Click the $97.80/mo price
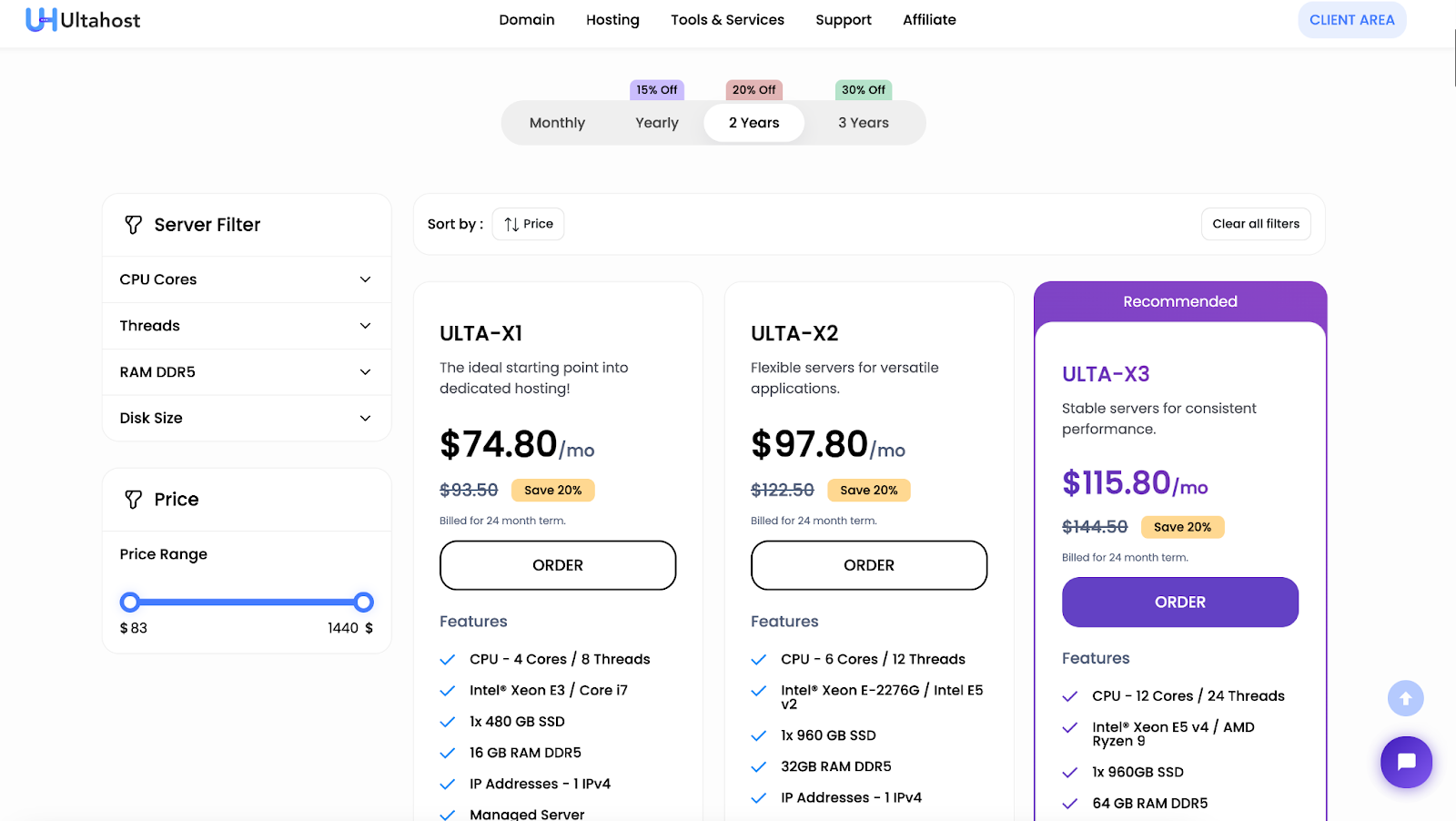The width and height of the screenshot is (1456, 821). click(828, 444)
